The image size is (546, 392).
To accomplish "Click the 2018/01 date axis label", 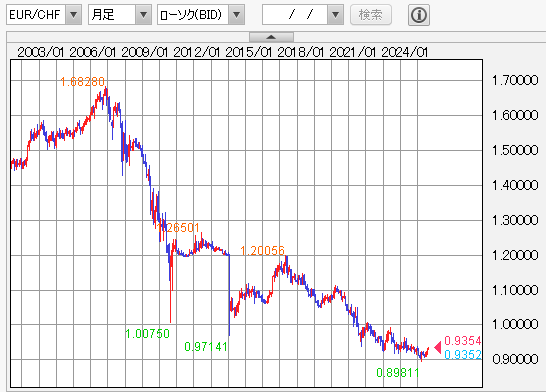I will (301, 52).
